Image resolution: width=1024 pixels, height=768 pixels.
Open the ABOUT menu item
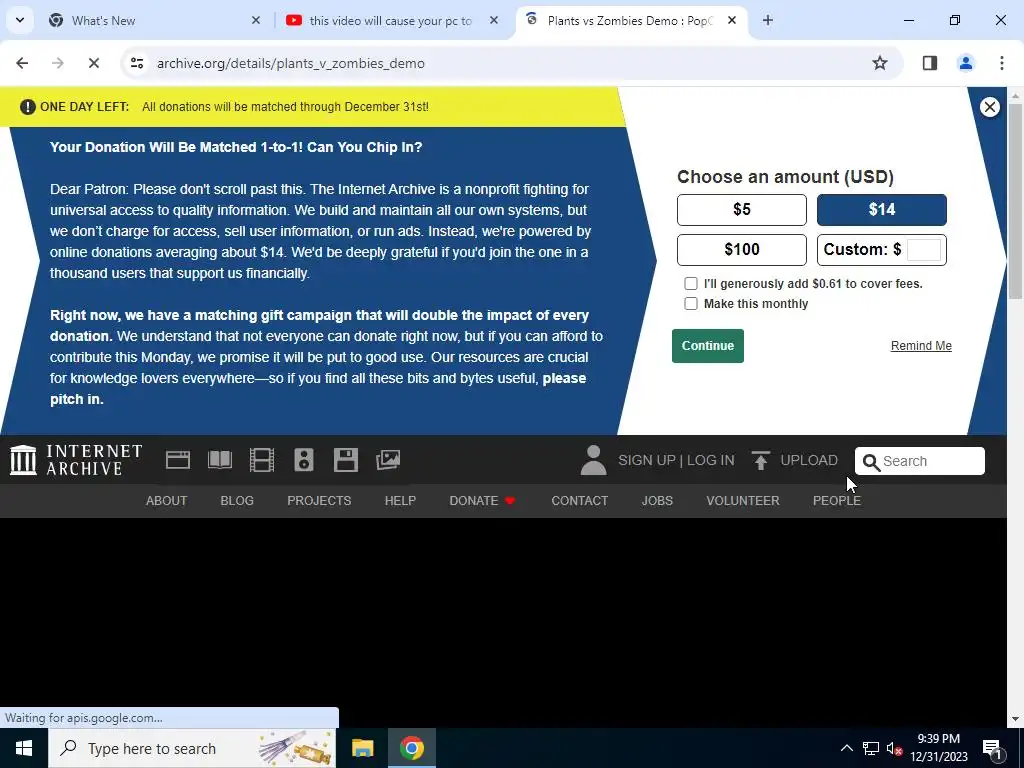pyautogui.click(x=166, y=501)
